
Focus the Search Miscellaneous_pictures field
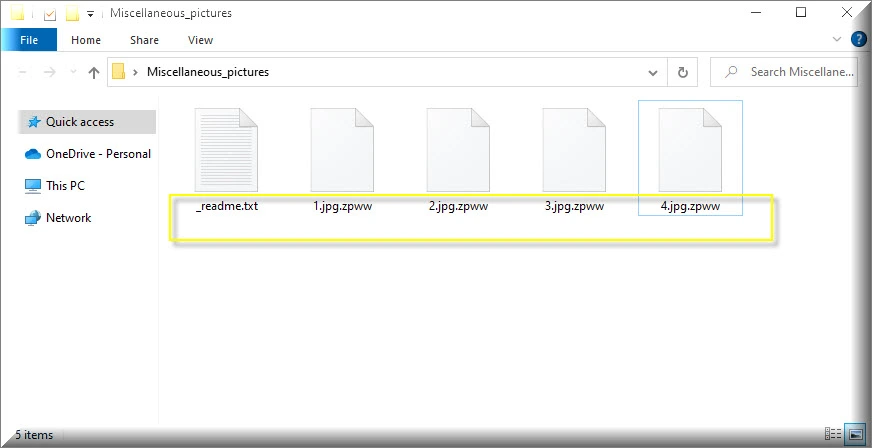click(x=784, y=72)
